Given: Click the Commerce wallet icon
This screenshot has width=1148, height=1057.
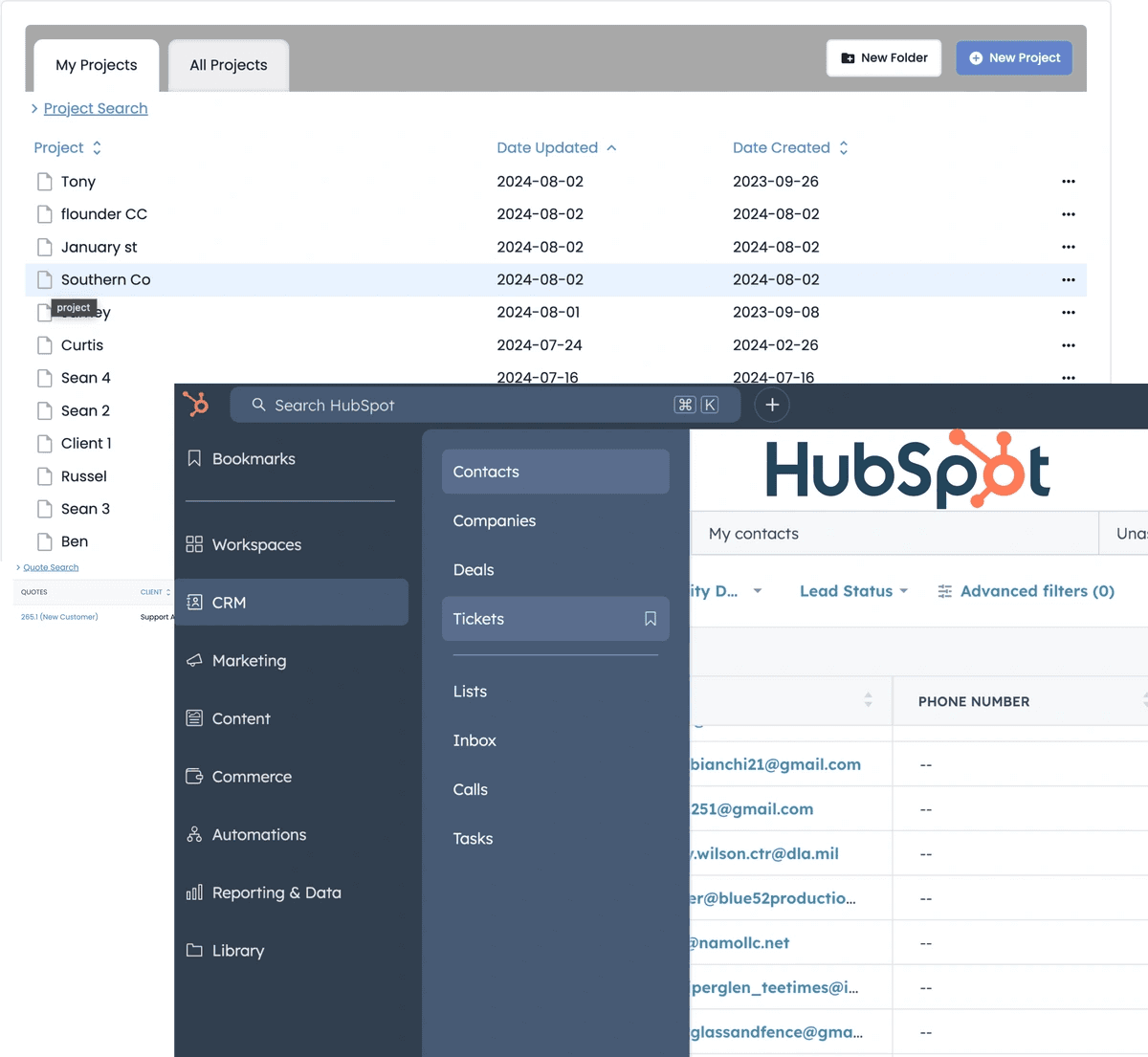Looking at the screenshot, I should click(x=194, y=776).
